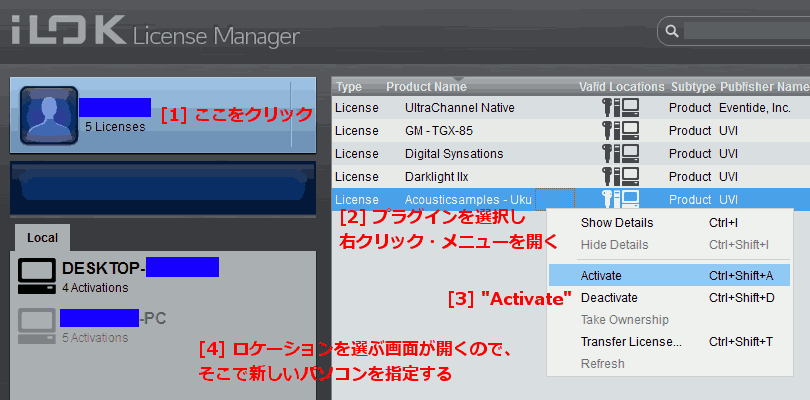Sort by Publisher Name column header
The width and height of the screenshot is (810, 400).
point(765,87)
